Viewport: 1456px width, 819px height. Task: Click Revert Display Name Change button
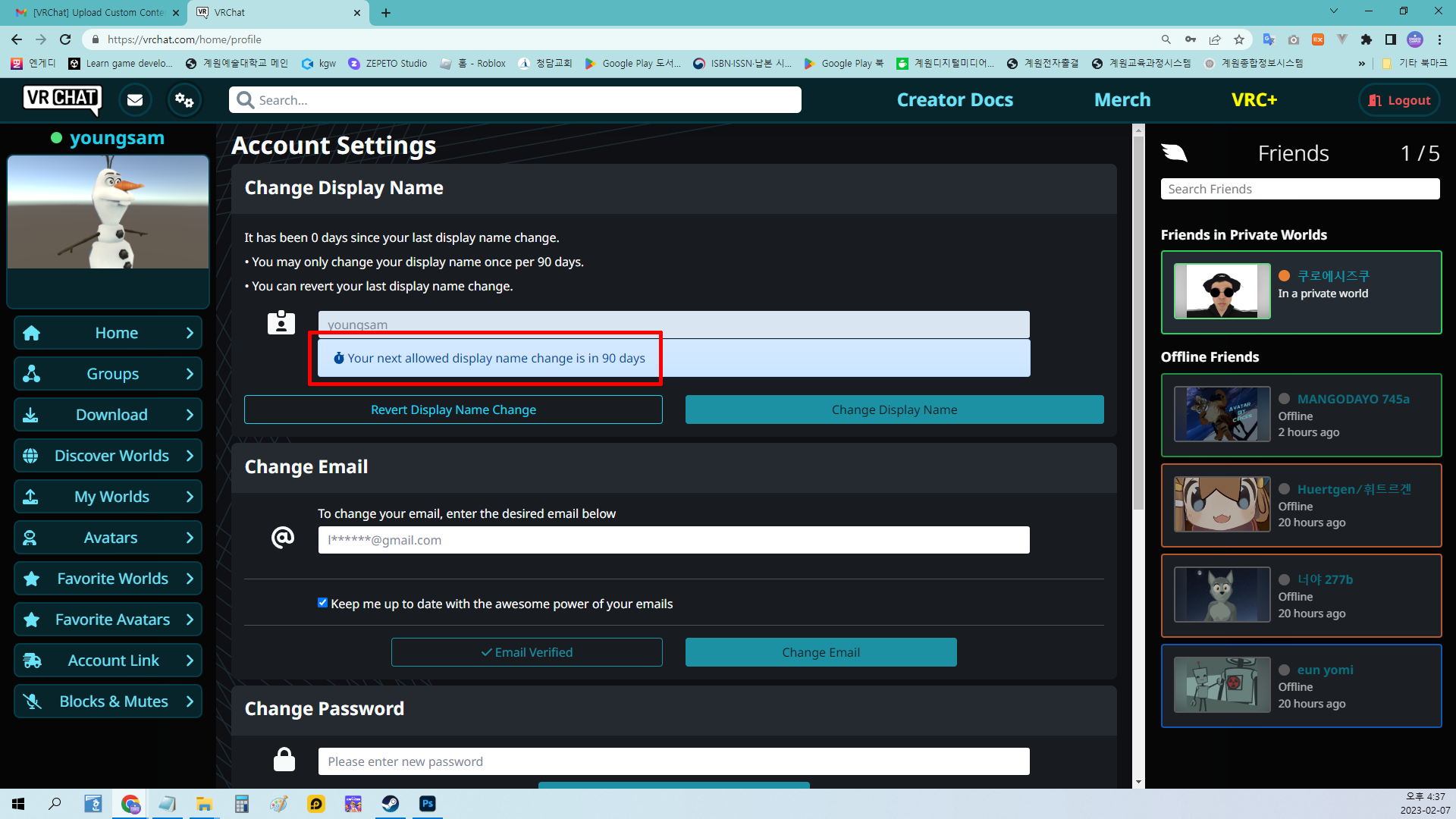(453, 409)
